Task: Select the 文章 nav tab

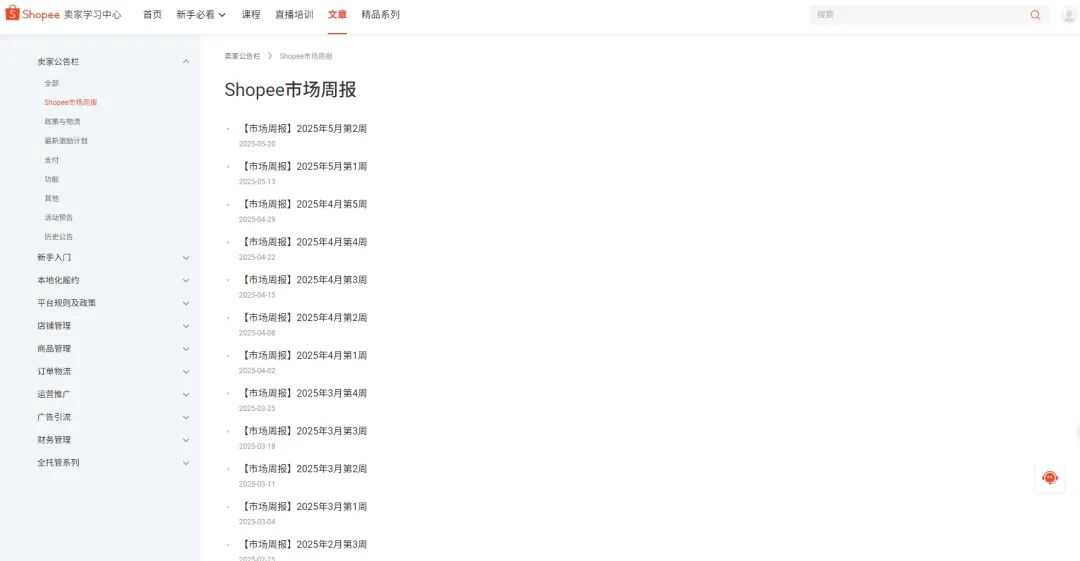Action: click(337, 14)
